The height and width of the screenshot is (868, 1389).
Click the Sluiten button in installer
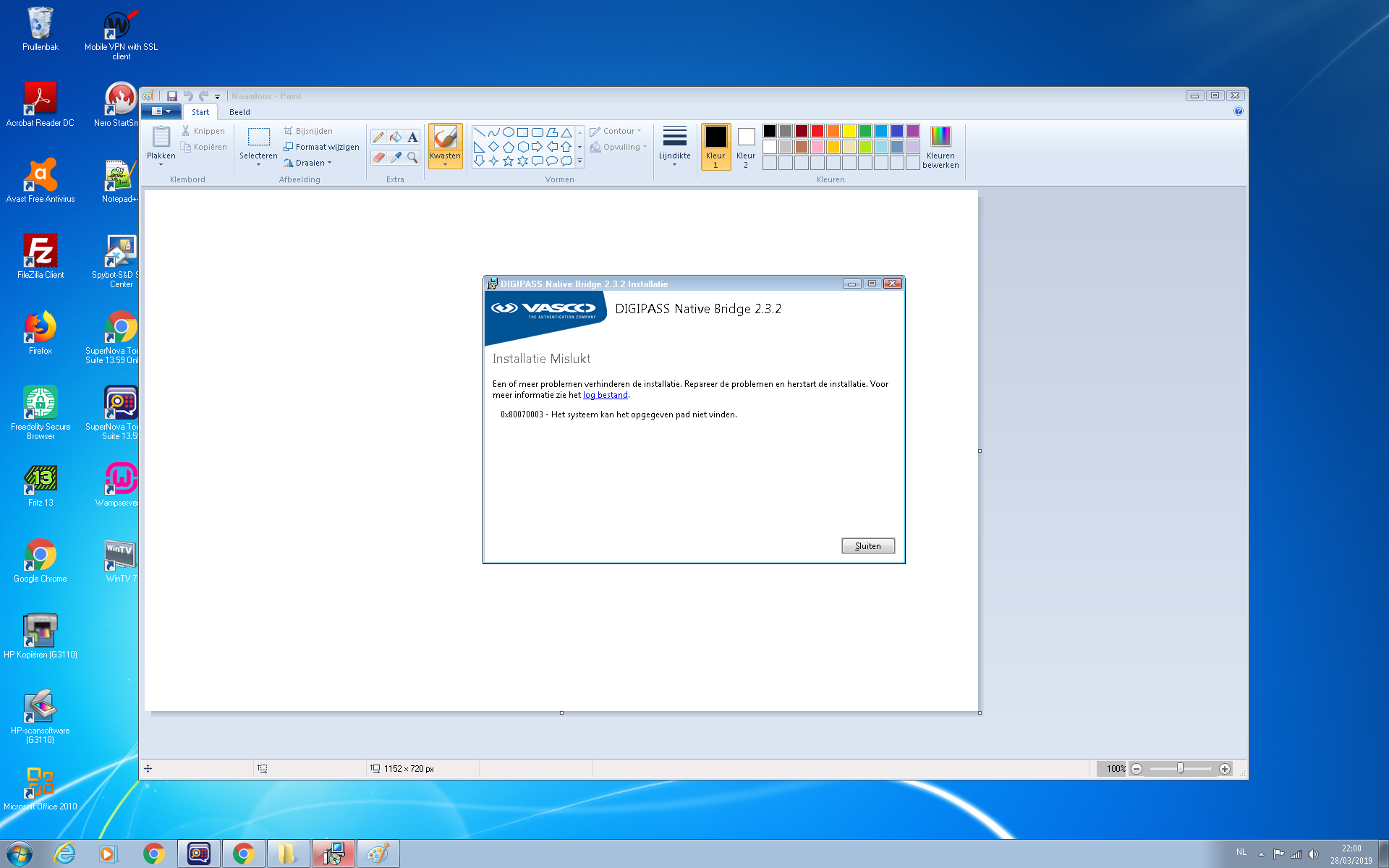[868, 546]
